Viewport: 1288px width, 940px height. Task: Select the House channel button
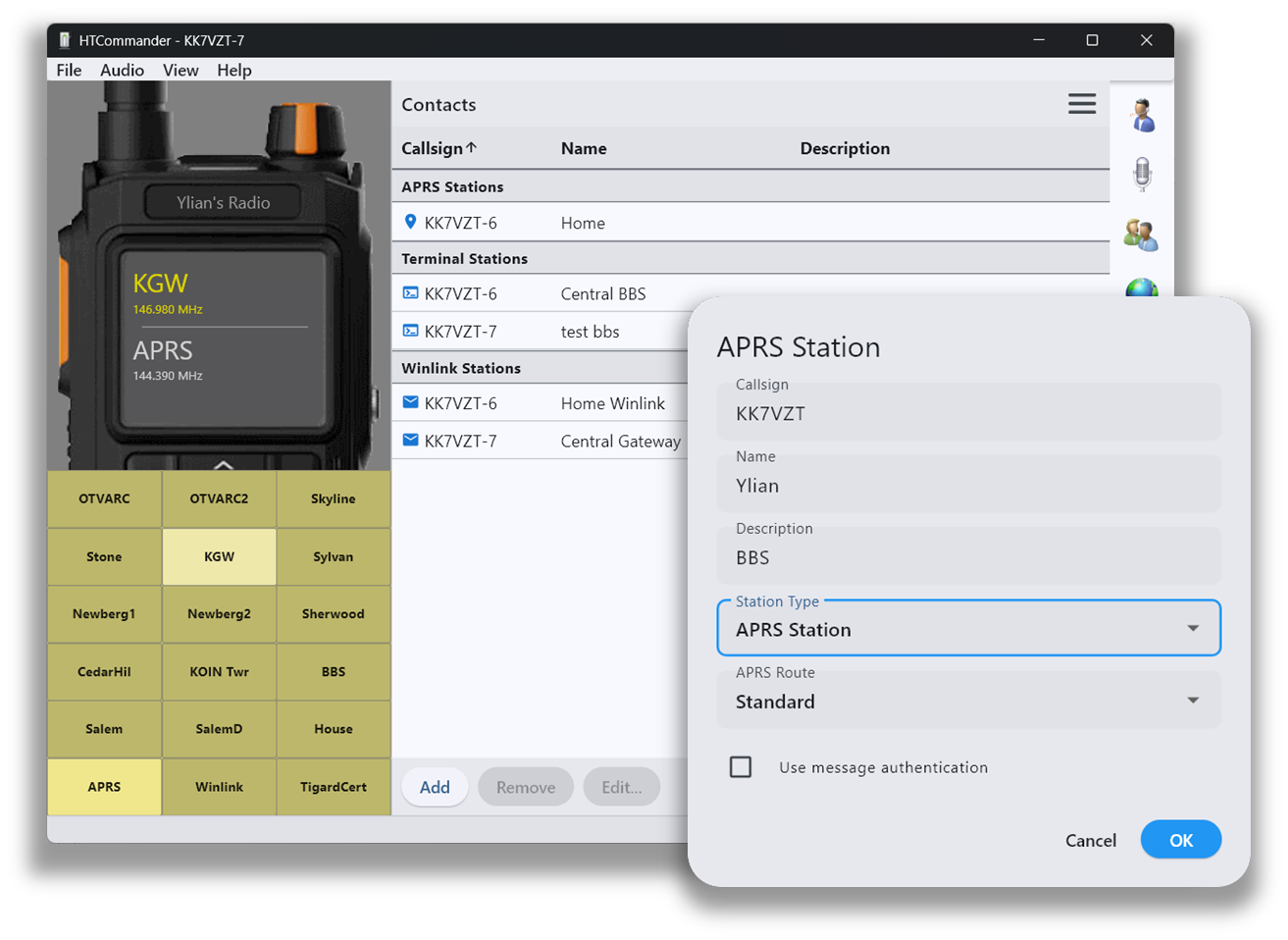334,729
